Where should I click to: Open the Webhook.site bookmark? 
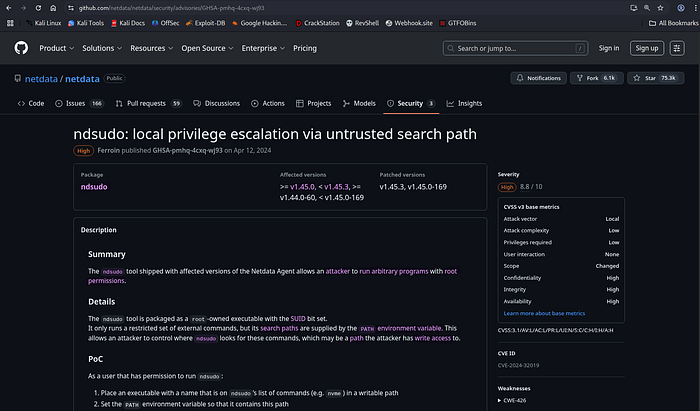pos(409,23)
